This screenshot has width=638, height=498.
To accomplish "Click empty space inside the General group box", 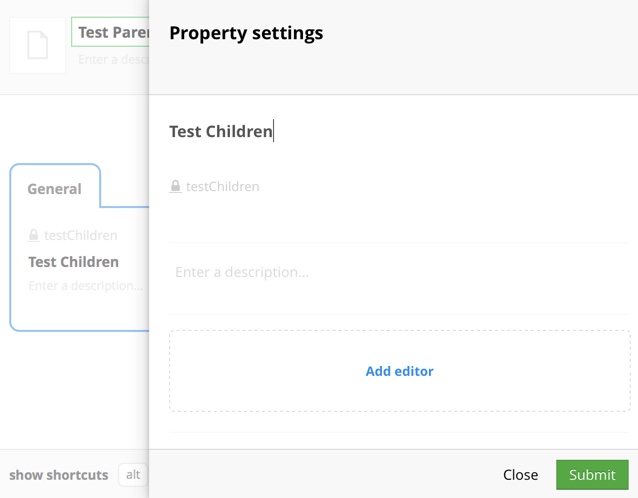I will coord(80,312).
